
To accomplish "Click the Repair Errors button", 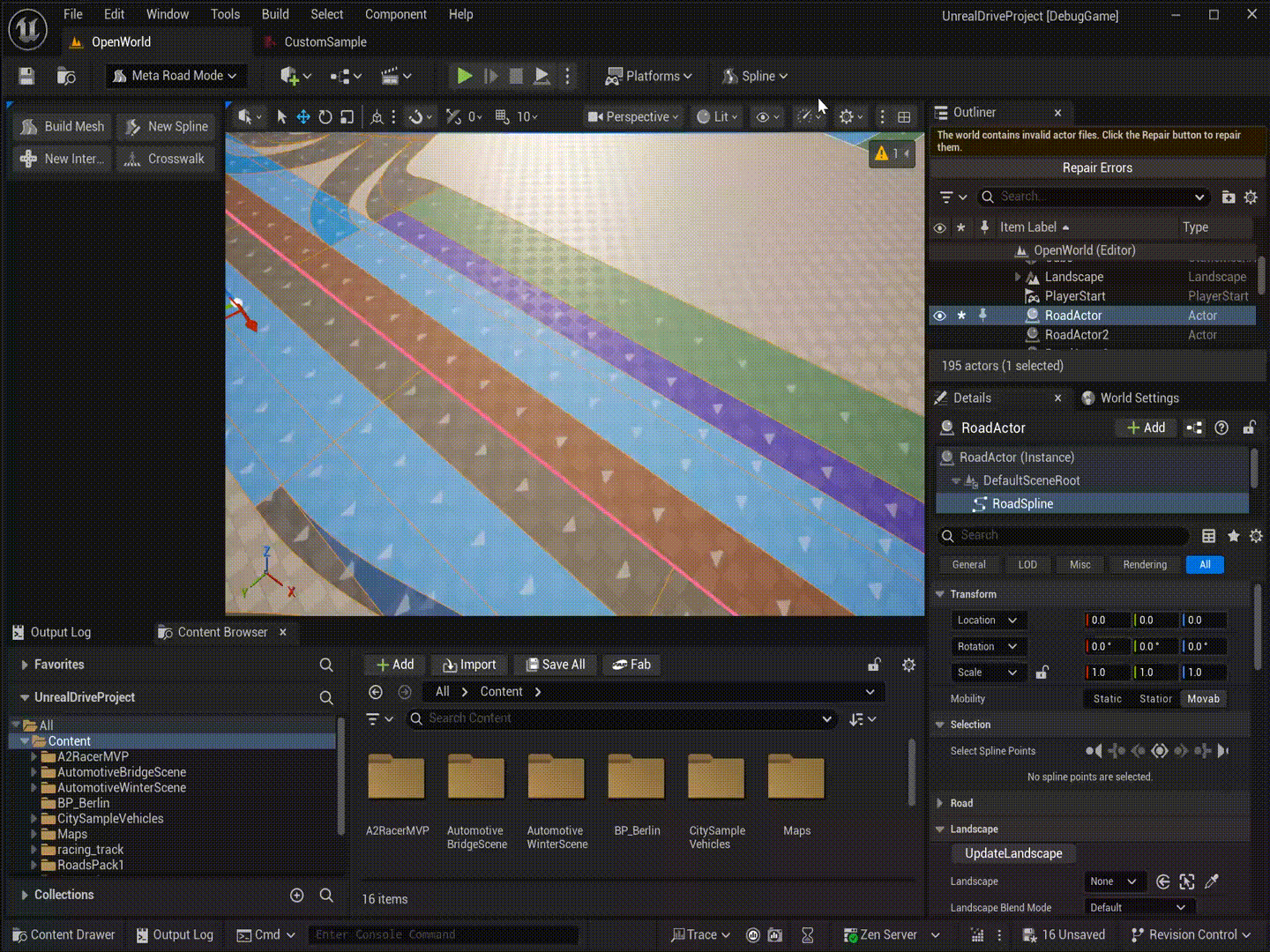I will click(x=1097, y=167).
